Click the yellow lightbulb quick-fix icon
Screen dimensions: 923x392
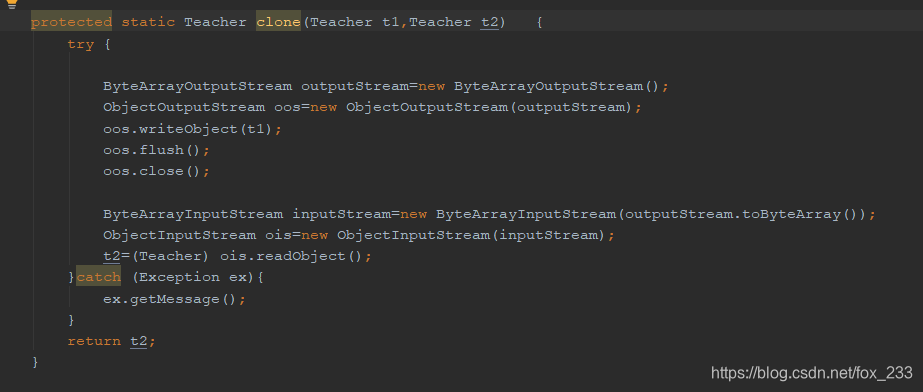pyautogui.click(x=11, y=4)
